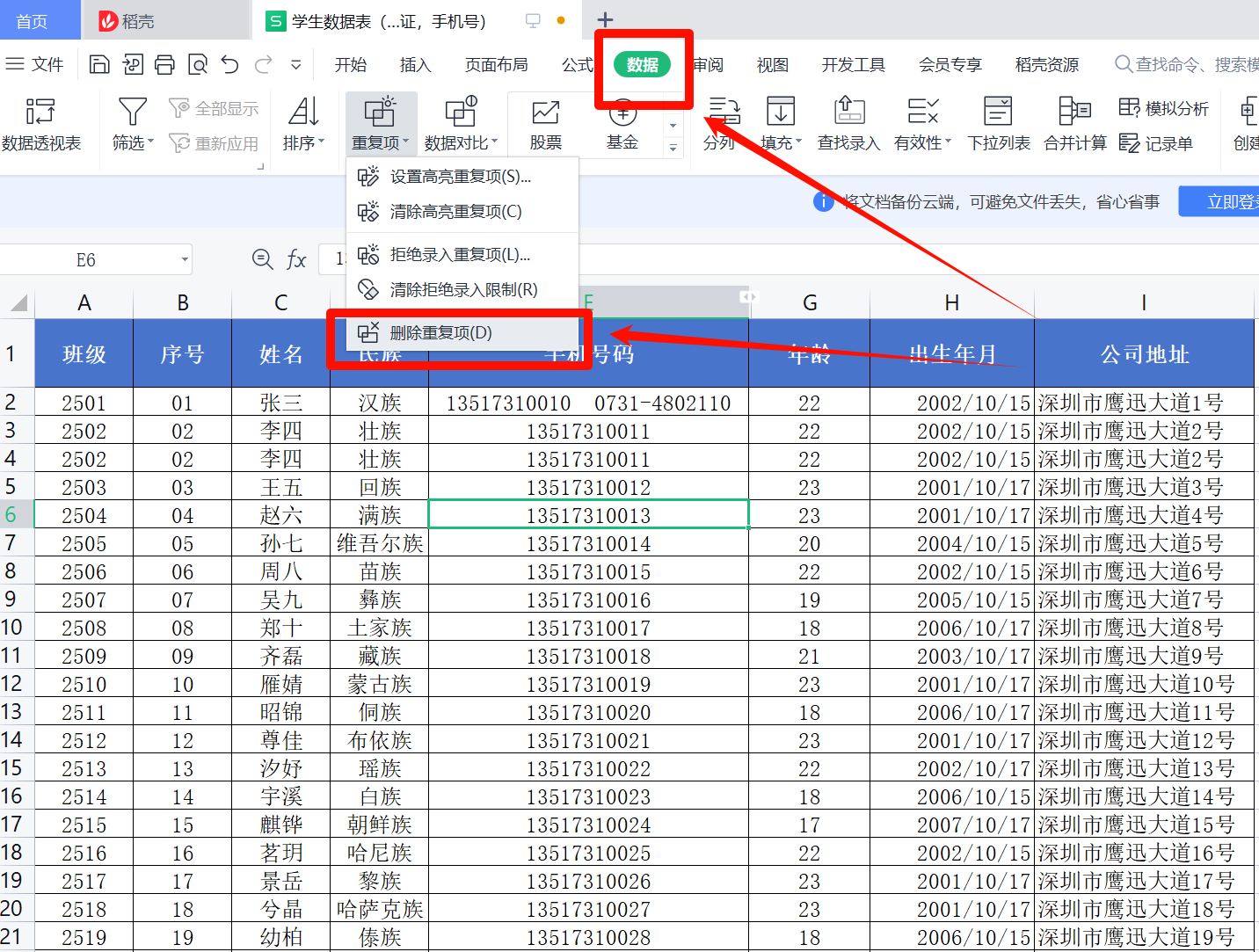The width and height of the screenshot is (1259, 952).
Task: Click the fx insert function button
Action: [295, 259]
